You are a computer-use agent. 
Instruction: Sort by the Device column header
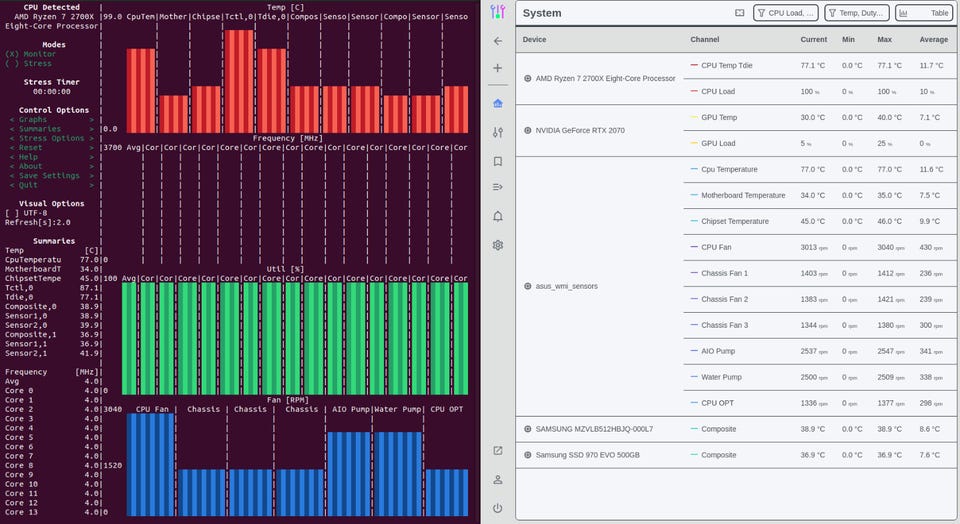click(x=534, y=40)
